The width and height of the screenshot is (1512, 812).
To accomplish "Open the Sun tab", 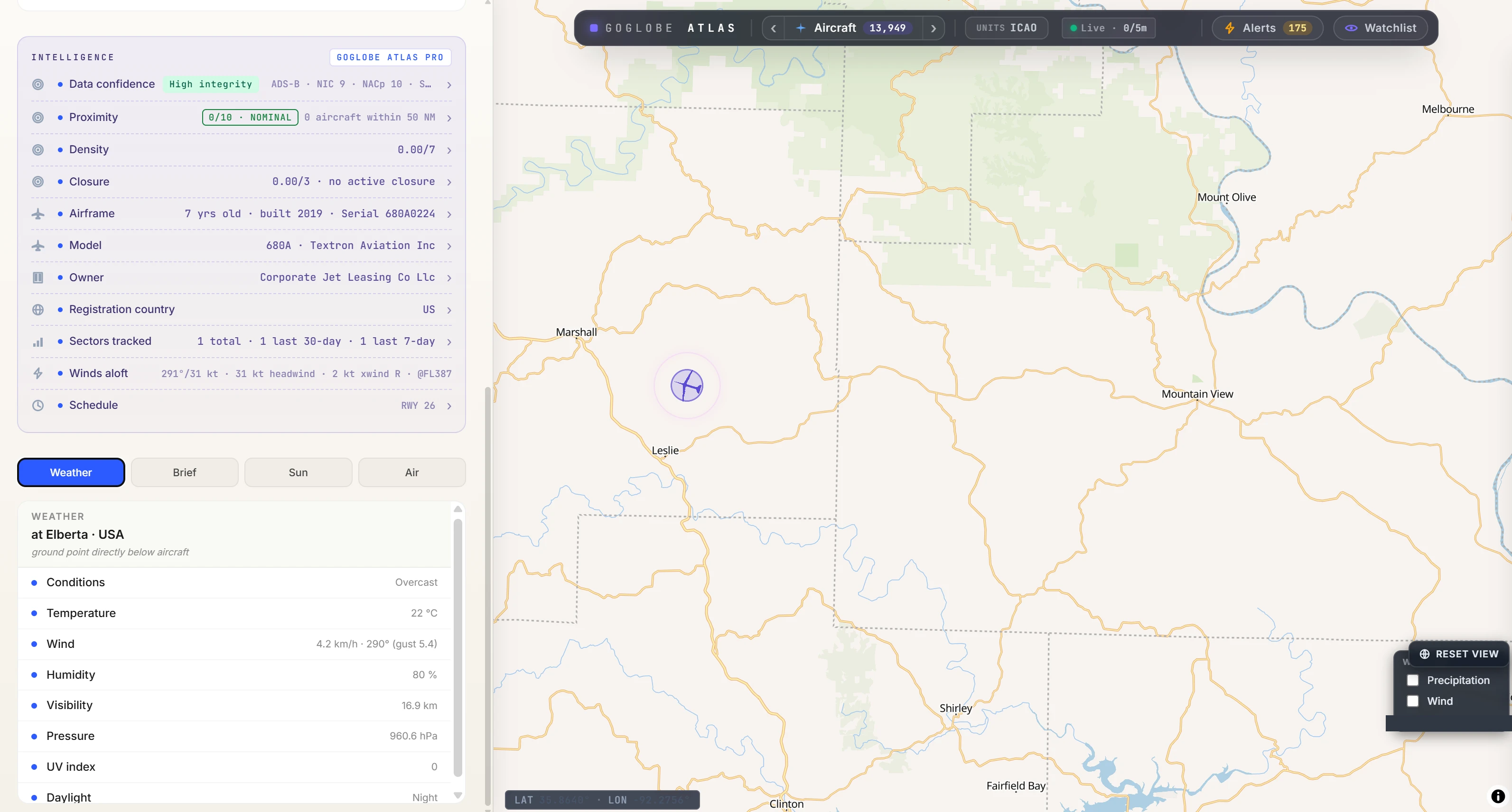I will tap(298, 472).
